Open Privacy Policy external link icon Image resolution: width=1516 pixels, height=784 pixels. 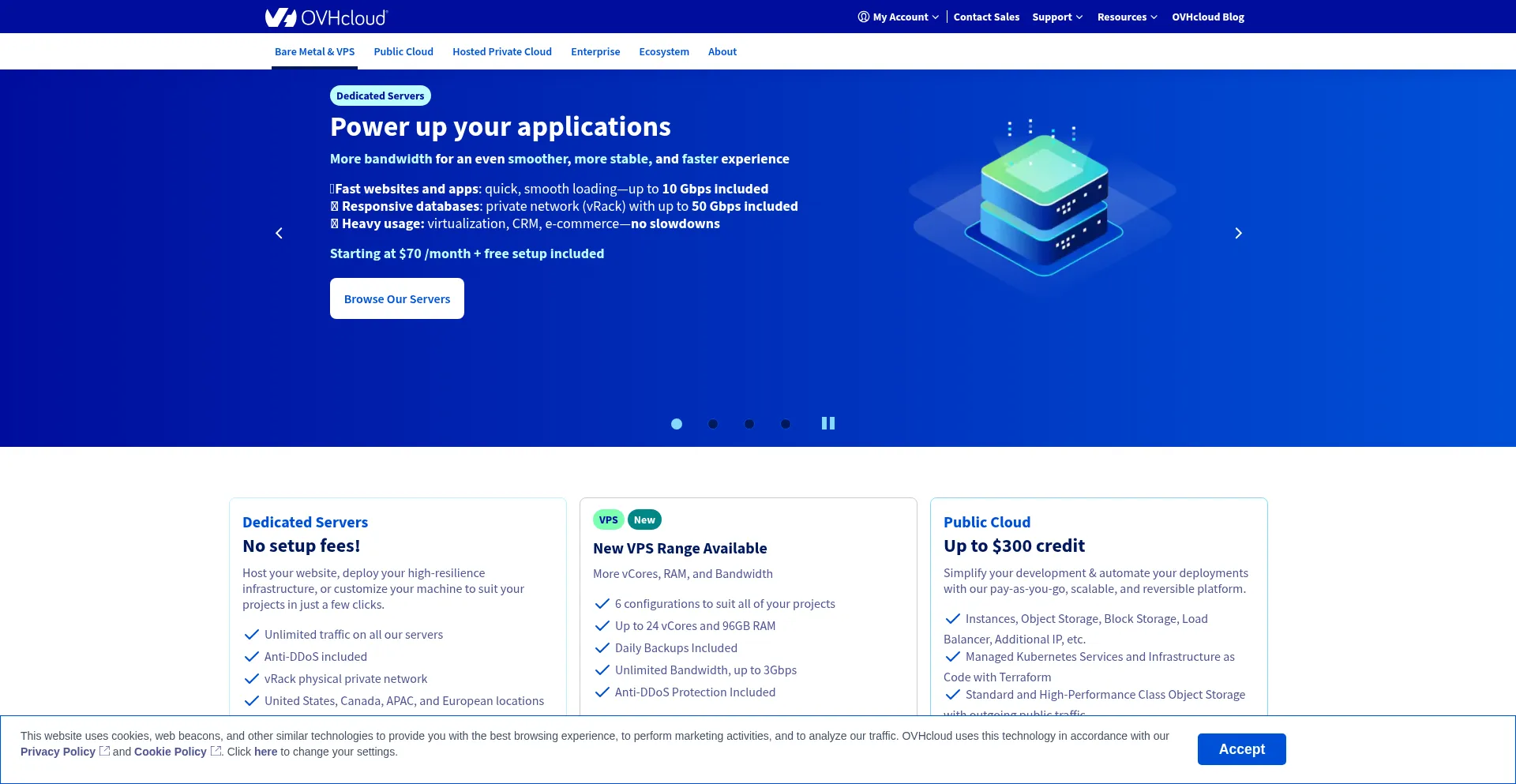(104, 751)
